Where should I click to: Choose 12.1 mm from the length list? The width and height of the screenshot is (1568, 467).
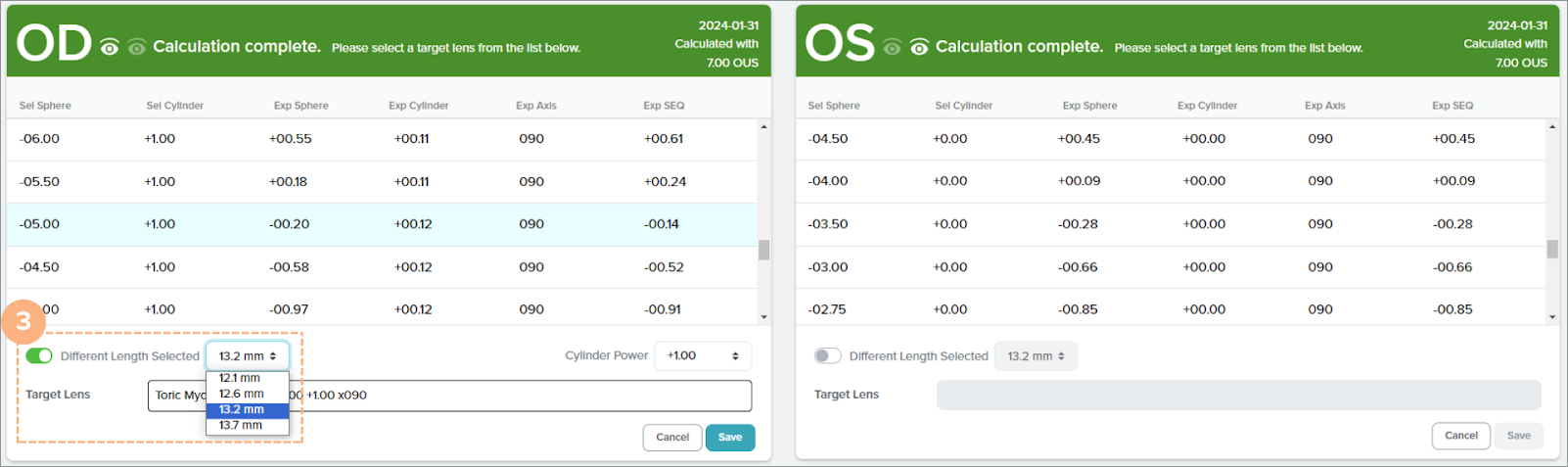(241, 378)
